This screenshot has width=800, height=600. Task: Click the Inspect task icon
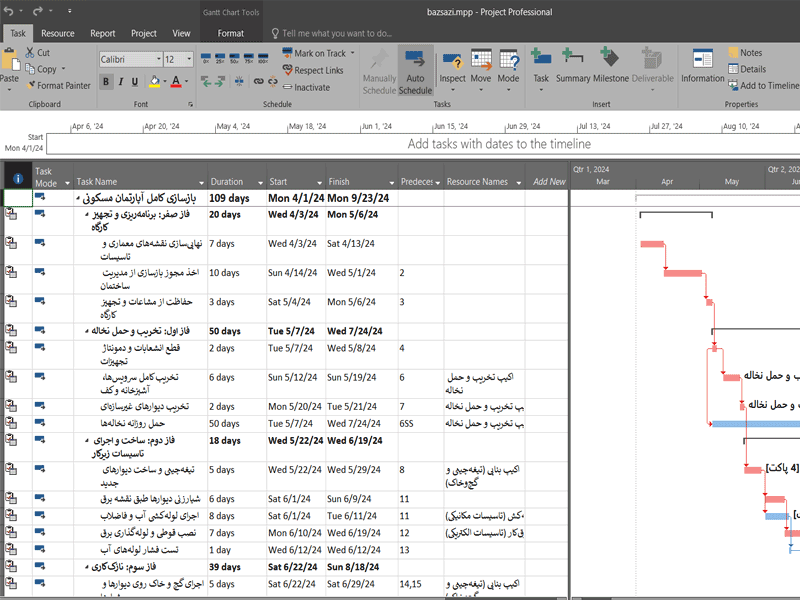pos(452,66)
